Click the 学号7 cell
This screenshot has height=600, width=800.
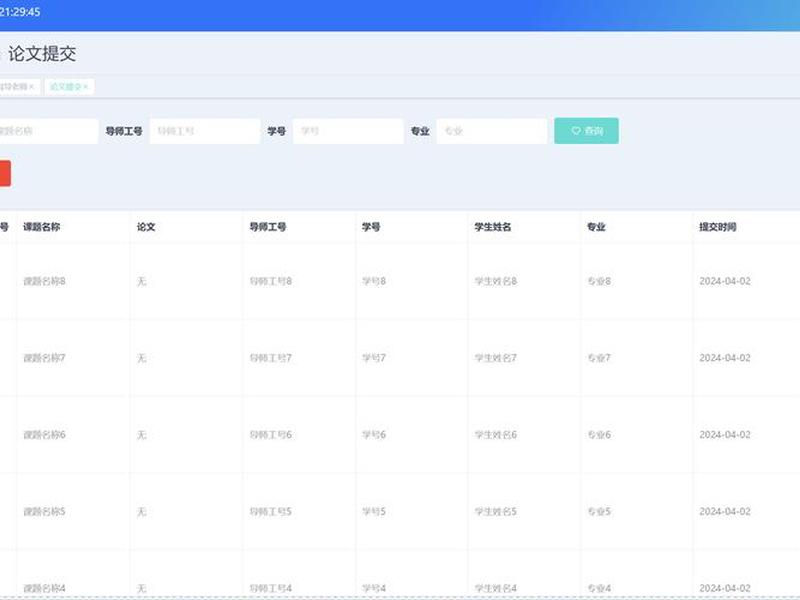[374, 358]
